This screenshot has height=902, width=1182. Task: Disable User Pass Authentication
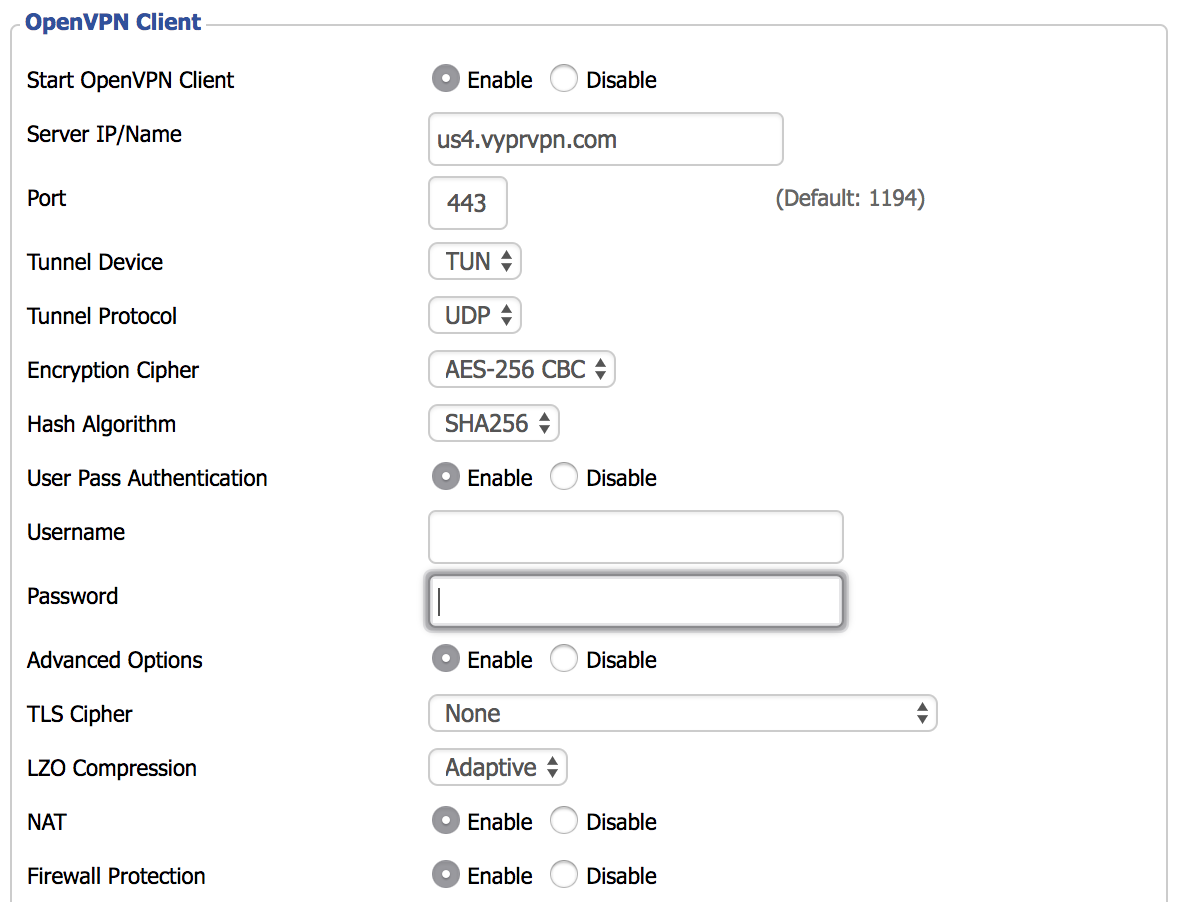pos(564,478)
